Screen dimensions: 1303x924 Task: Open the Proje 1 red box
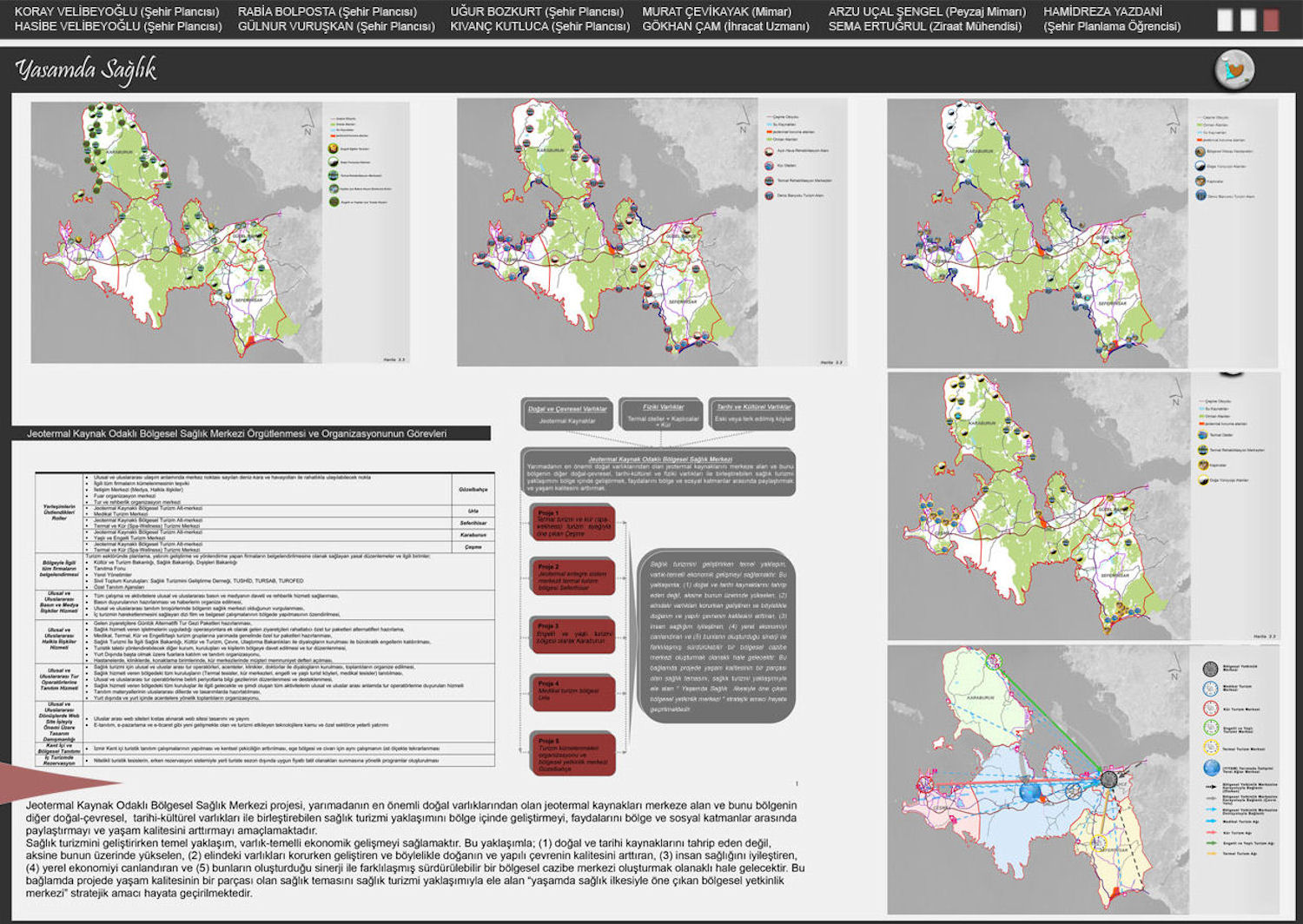(572, 523)
